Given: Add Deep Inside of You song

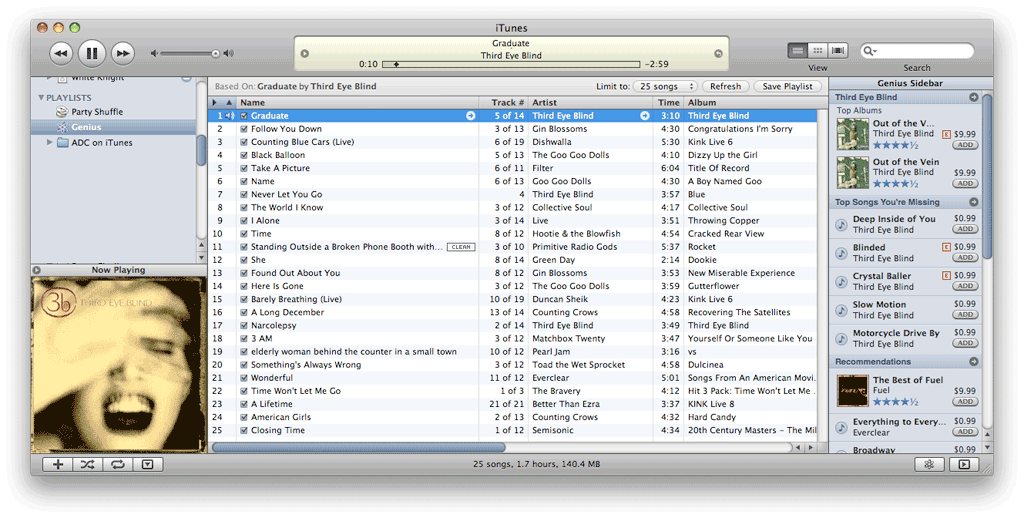Looking at the screenshot, I should point(965,229).
